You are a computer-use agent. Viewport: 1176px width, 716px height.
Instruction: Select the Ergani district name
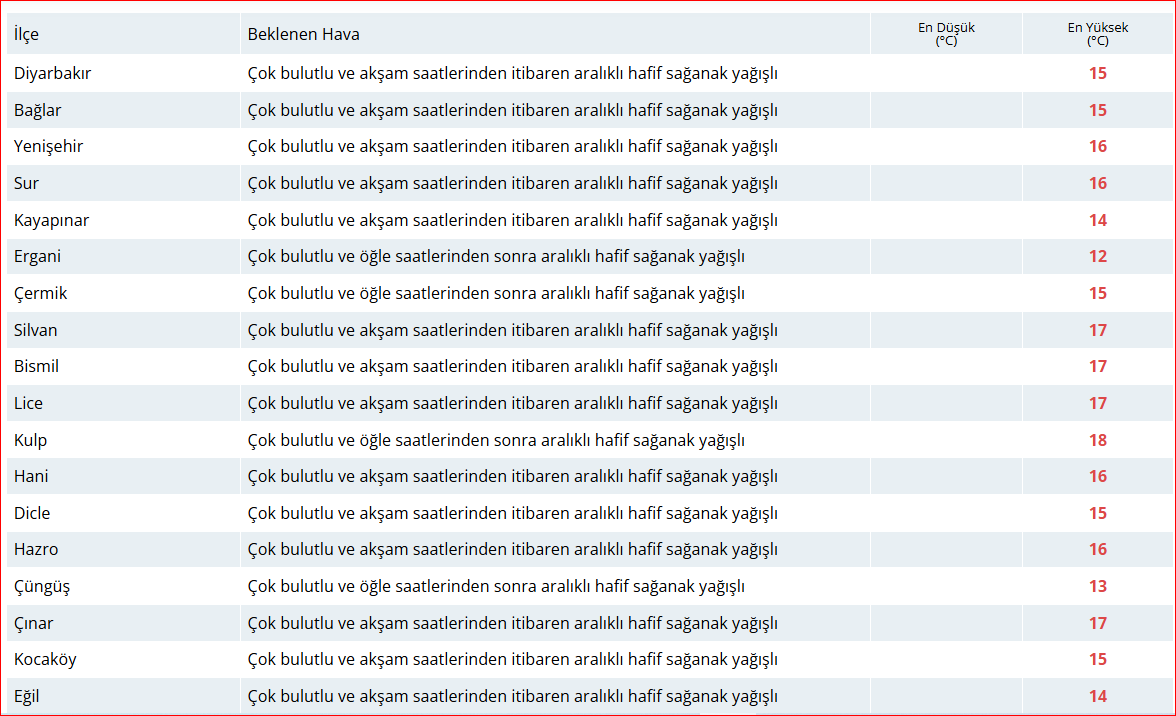coord(38,257)
